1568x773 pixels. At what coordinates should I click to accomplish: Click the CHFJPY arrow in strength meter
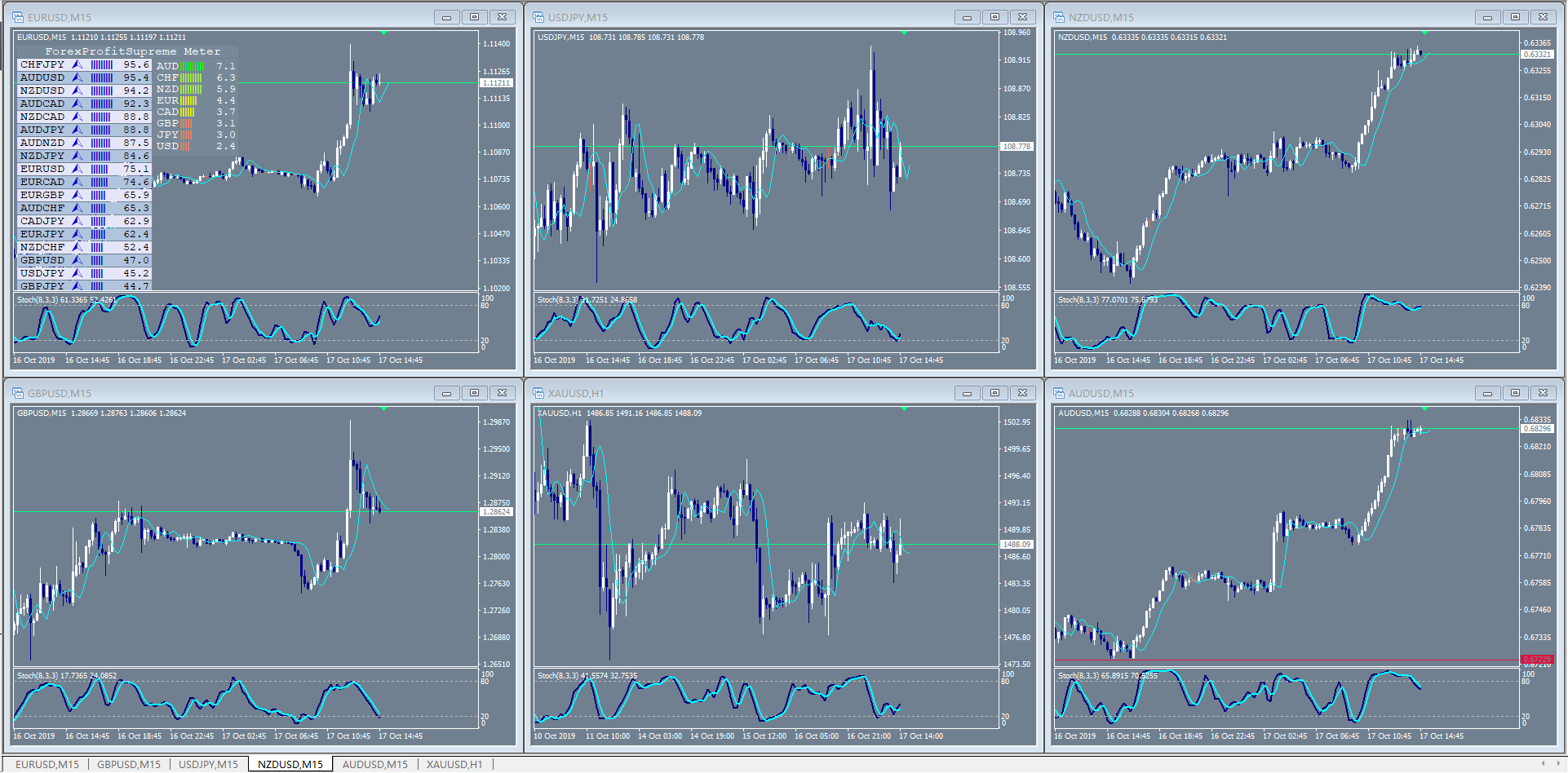[x=78, y=64]
